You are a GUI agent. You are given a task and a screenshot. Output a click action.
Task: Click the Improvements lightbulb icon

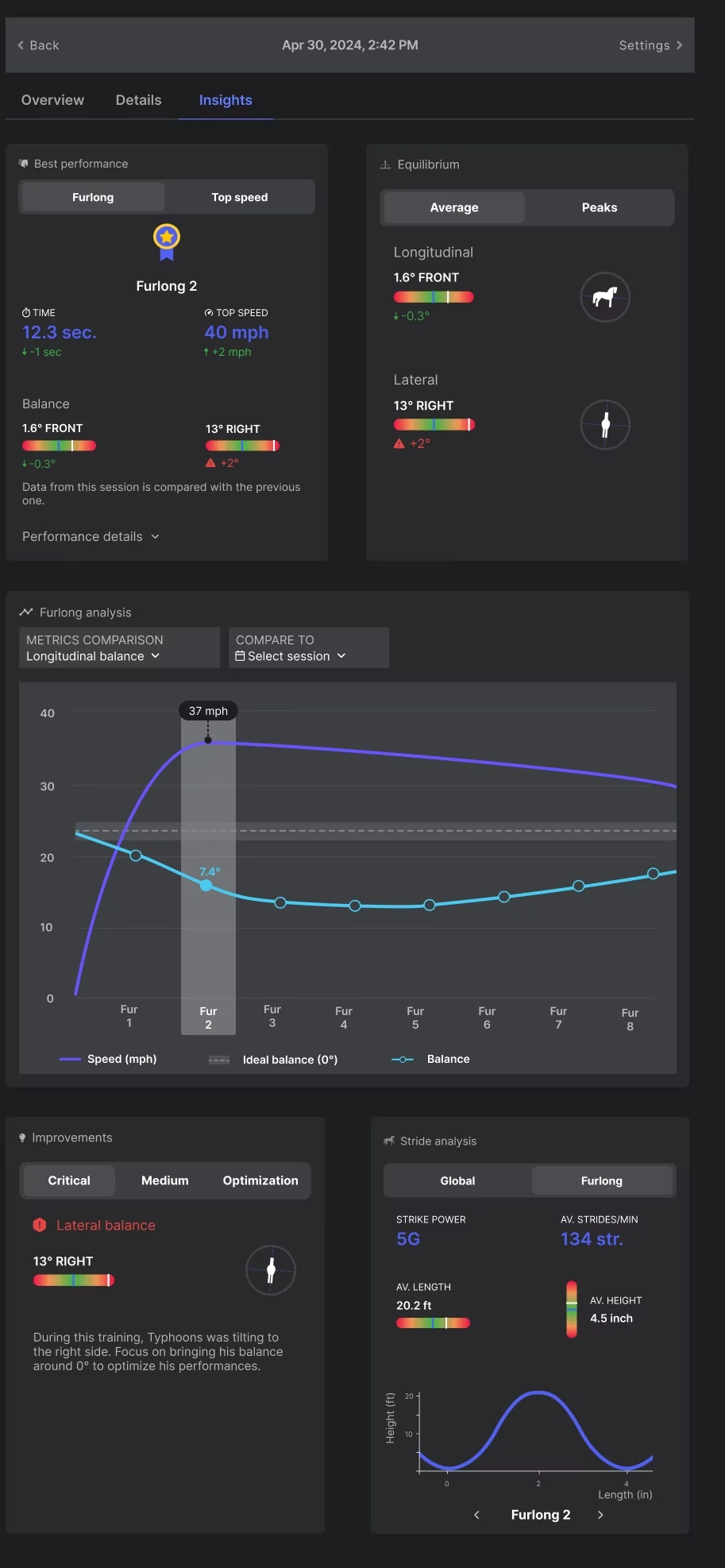(22, 1137)
